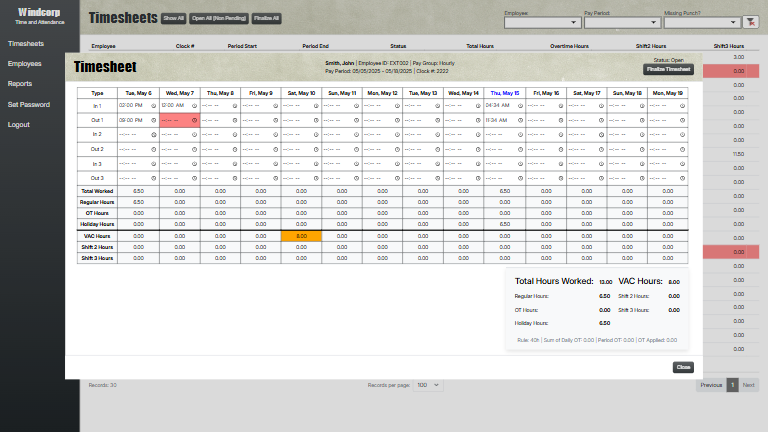Open clock picker for Thu May 15 In 1

coord(520,104)
